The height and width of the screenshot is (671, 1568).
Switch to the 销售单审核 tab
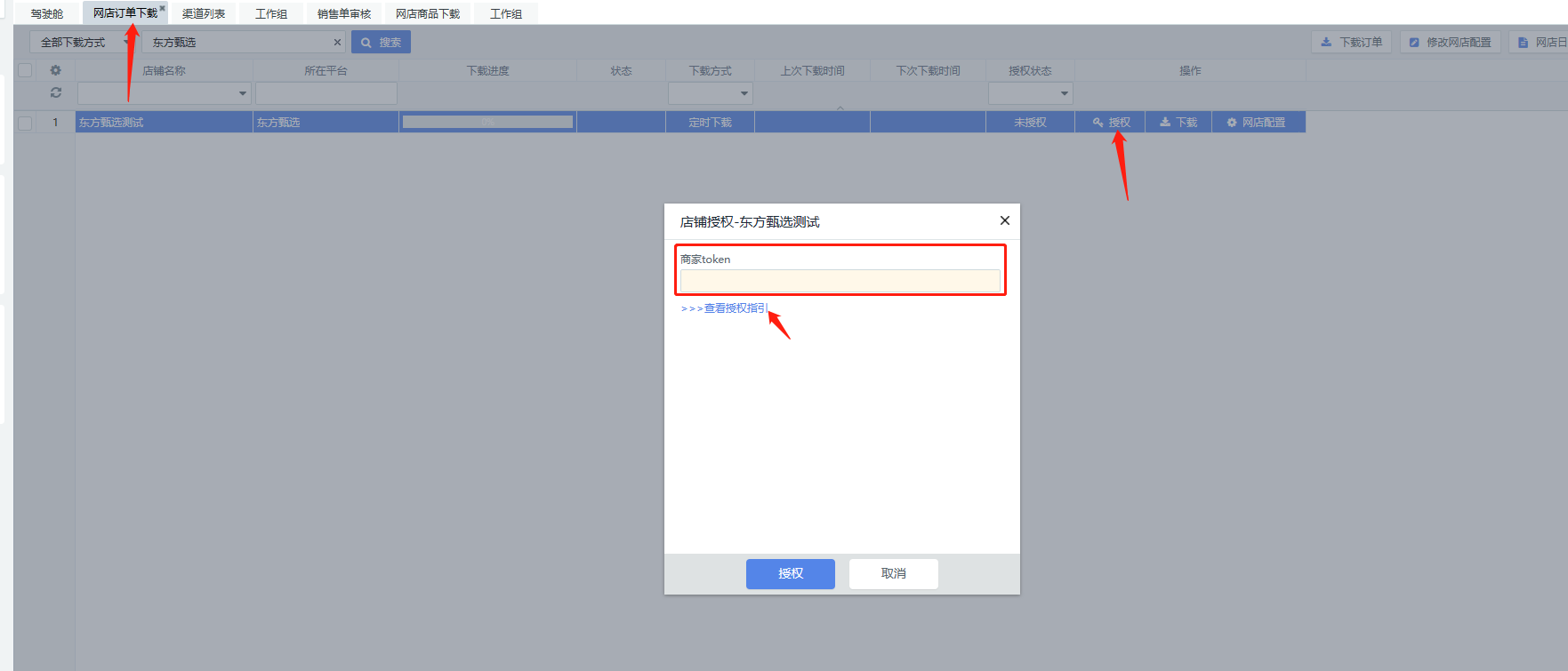point(343,13)
